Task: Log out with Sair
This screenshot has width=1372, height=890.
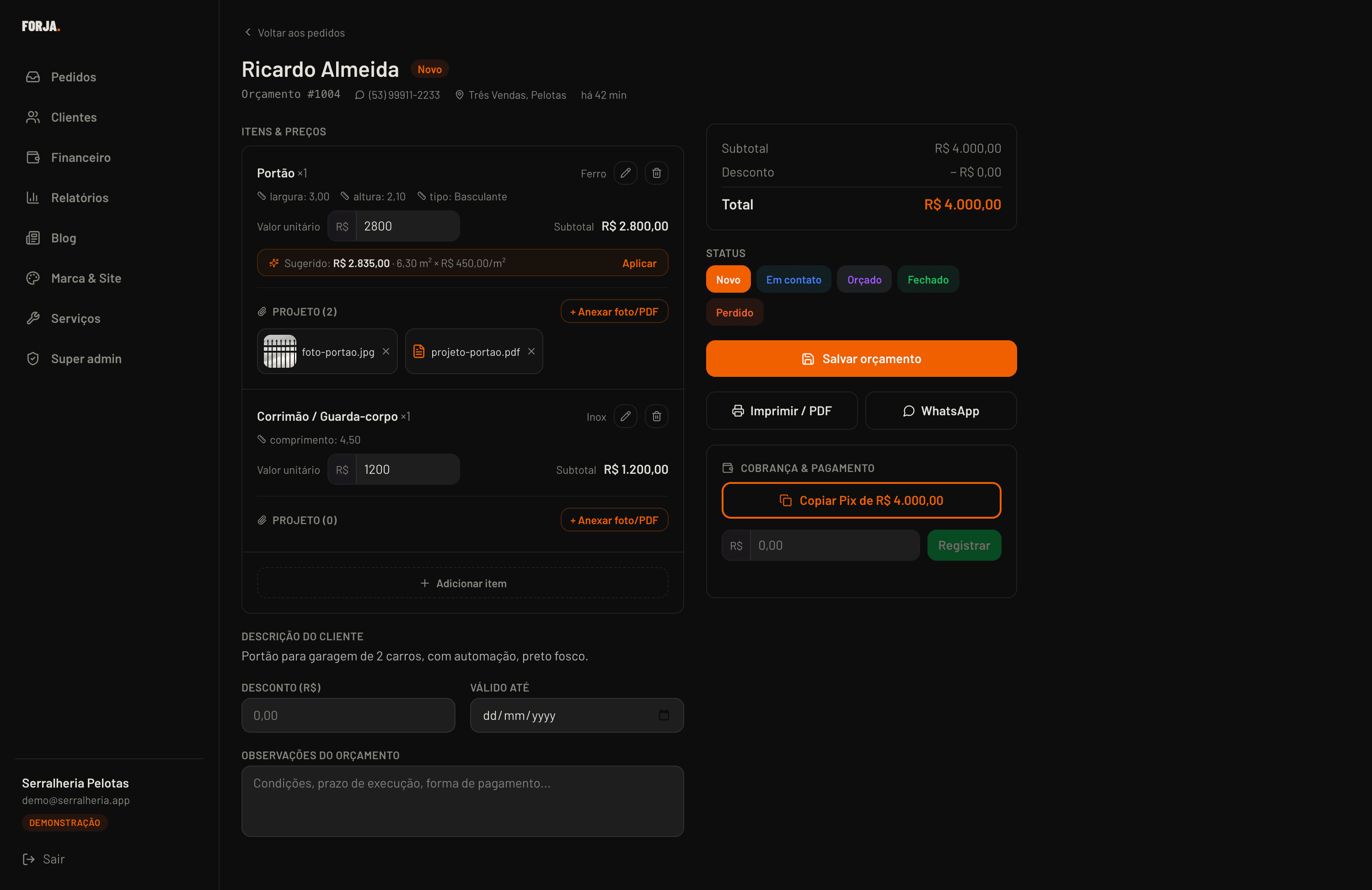Action: [44, 859]
